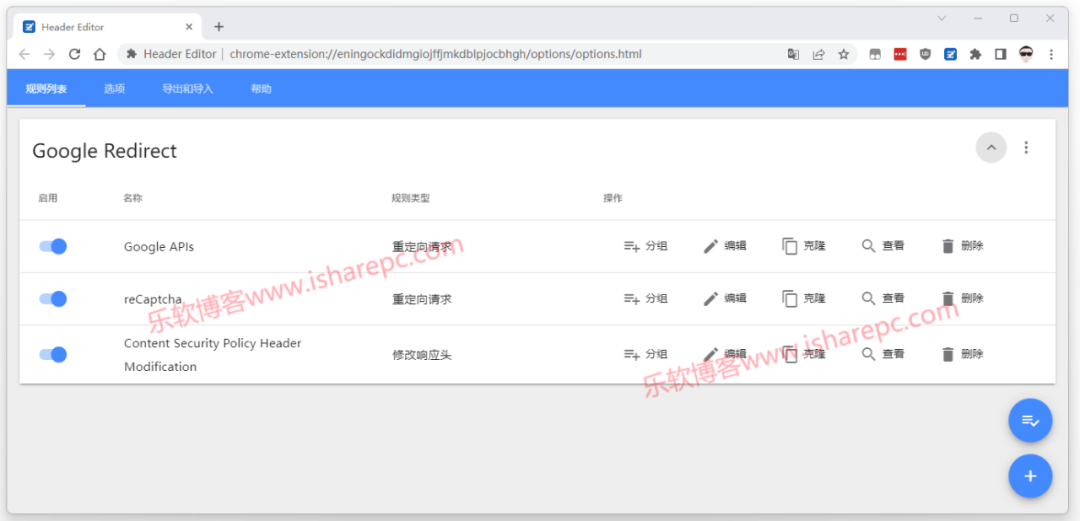The width and height of the screenshot is (1080, 521).
Task: Open the profile avatar menu
Action: click(1026, 54)
